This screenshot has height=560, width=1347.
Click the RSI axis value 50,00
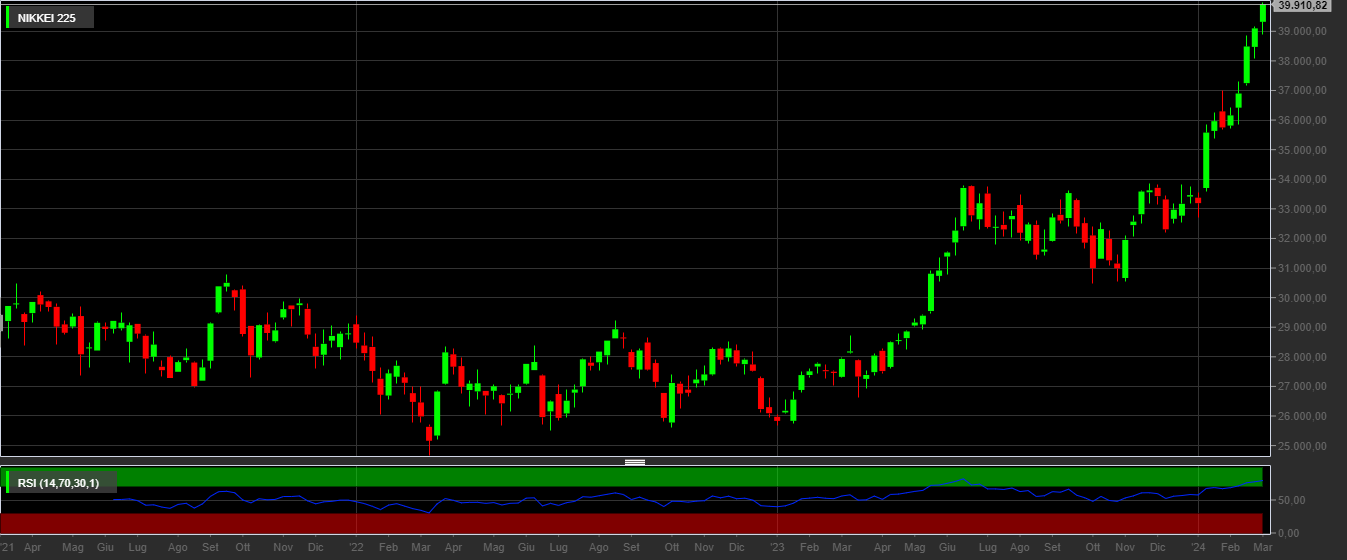click(x=1290, y=500)
